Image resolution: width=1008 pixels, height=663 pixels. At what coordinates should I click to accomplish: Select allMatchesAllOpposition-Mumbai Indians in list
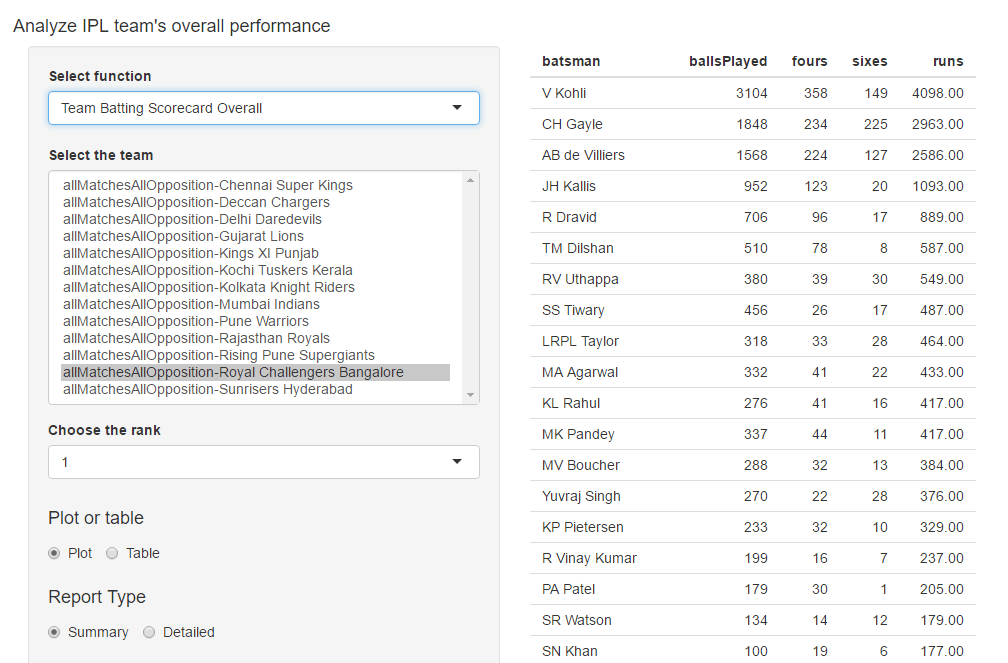[191, 304]
